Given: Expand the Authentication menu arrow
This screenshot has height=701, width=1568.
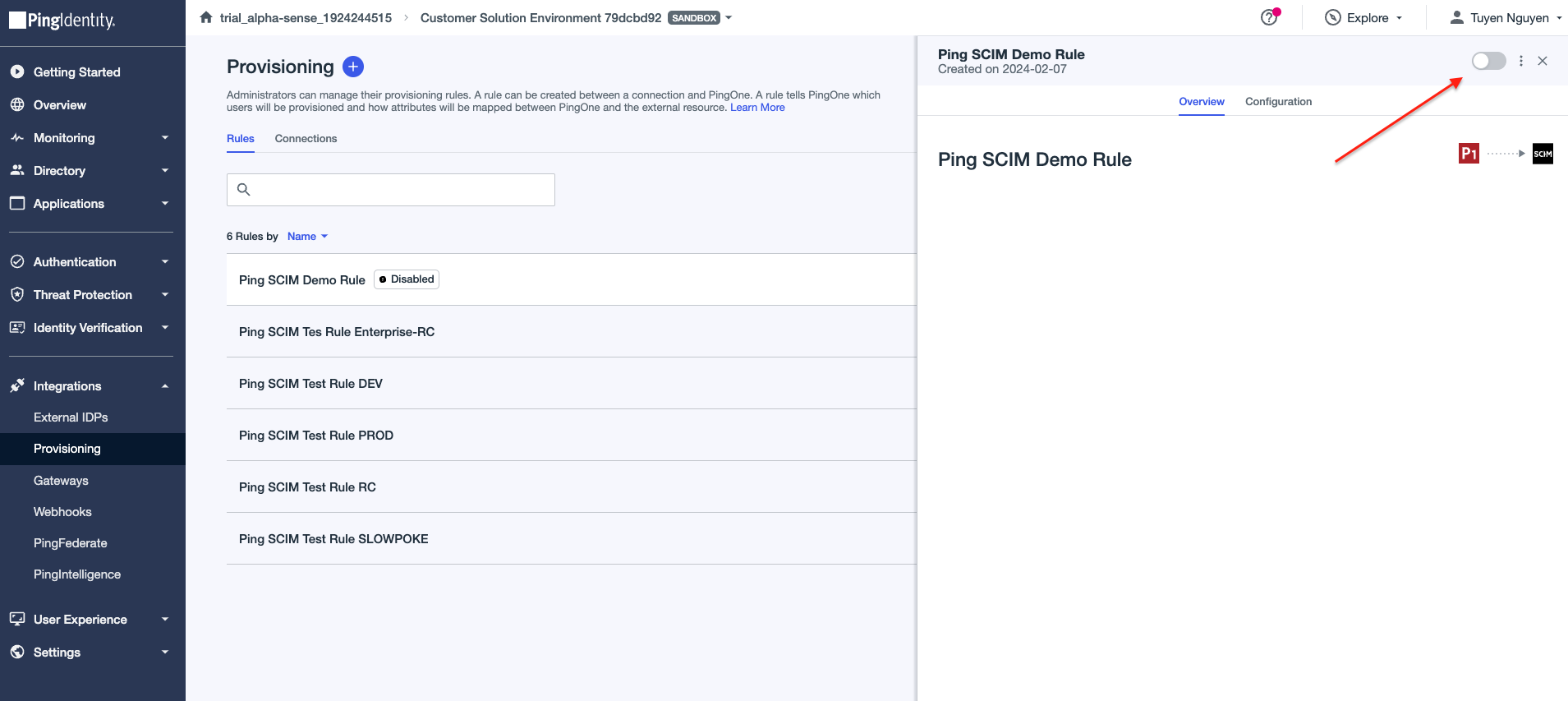Looking at the screenshot, I should coord(165,262).
